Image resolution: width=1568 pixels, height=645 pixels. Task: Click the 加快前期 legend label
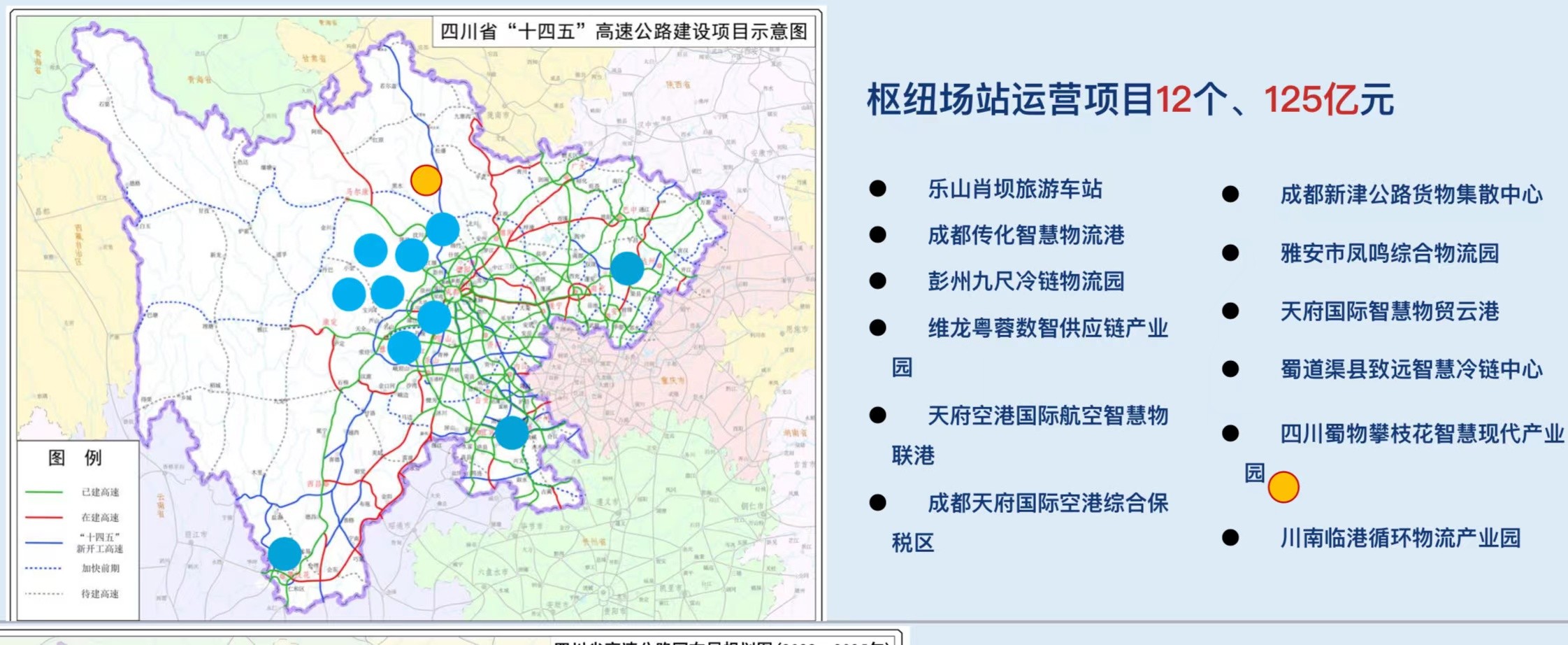(x=100, y=568)
